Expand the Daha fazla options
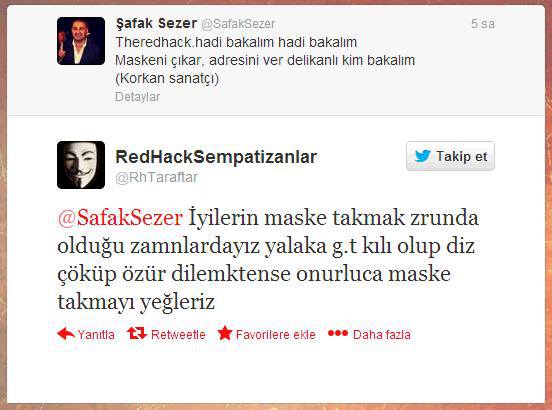552x410 pixels. pyautogui.click(x=382, y=334)
